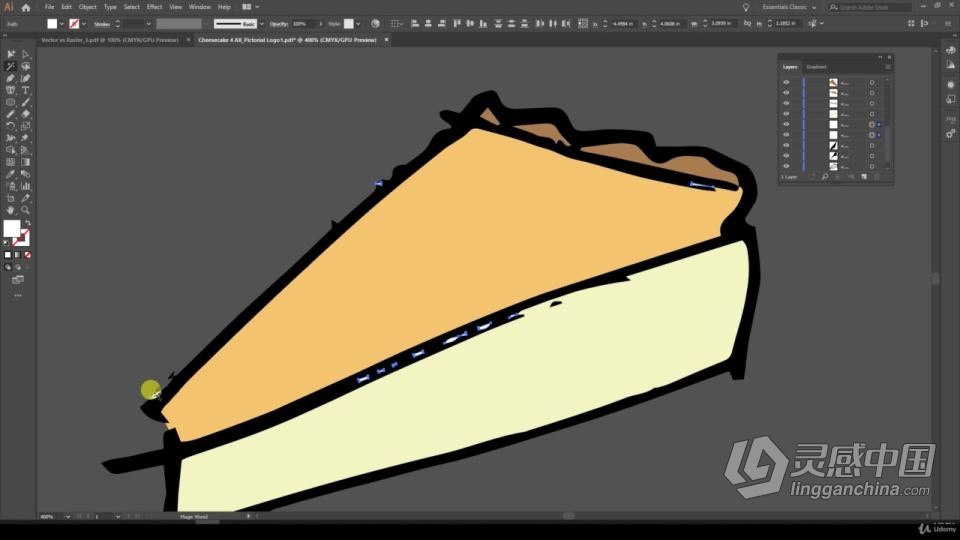
Task: Open the Window menu
Action: pyautogui.click(x=200, y=7)
